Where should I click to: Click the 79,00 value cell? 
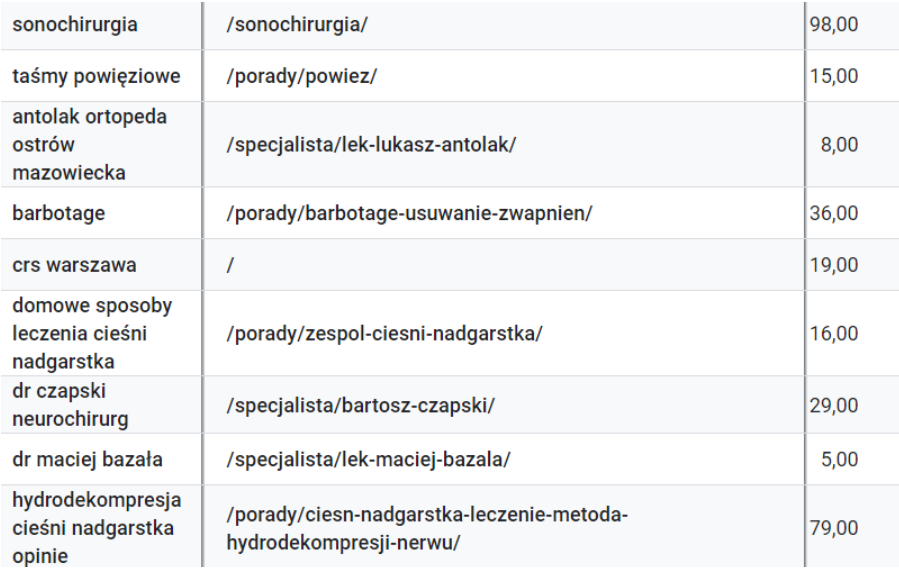pos(833,527)
